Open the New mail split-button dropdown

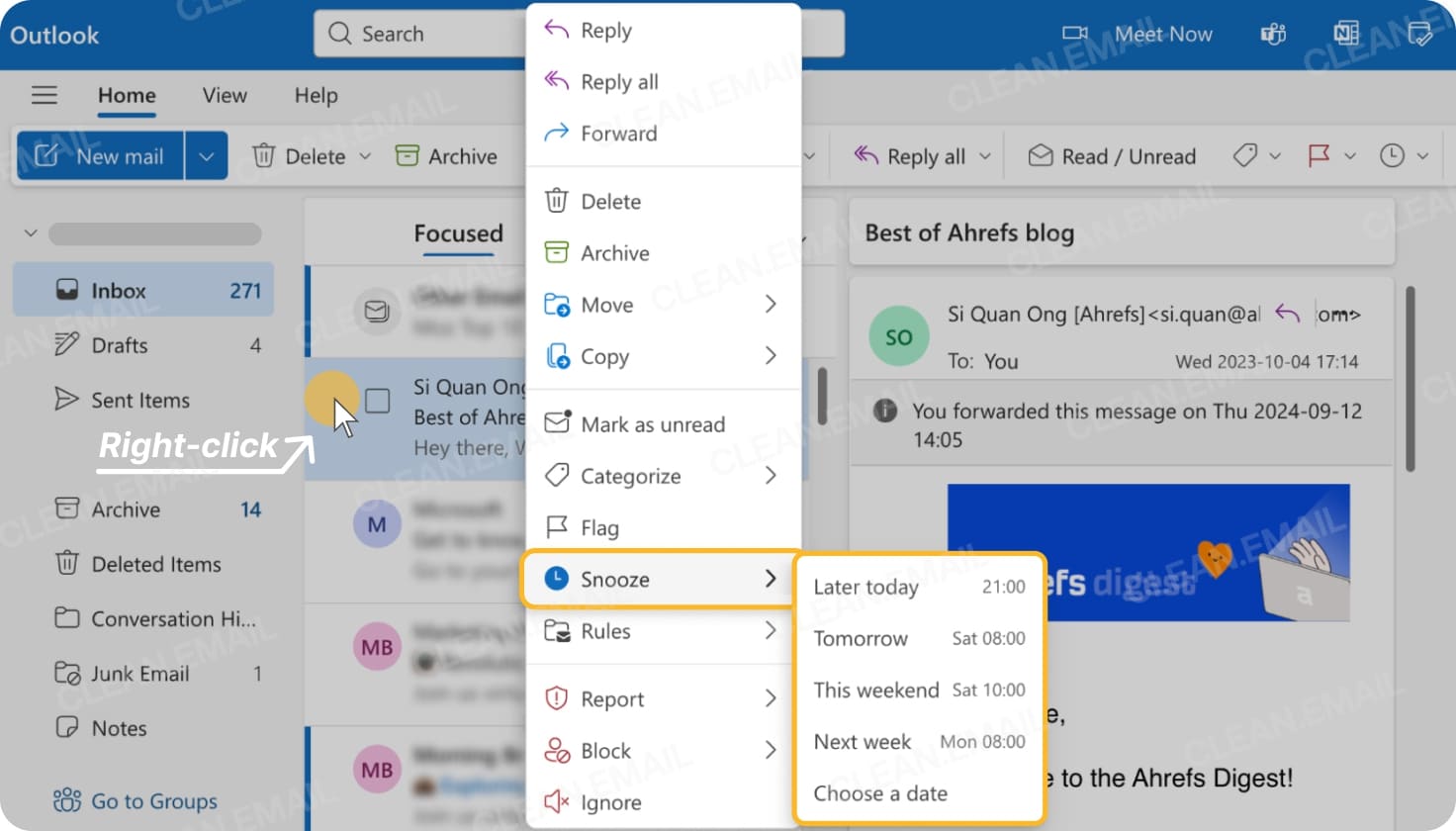[x=206, y=155]
